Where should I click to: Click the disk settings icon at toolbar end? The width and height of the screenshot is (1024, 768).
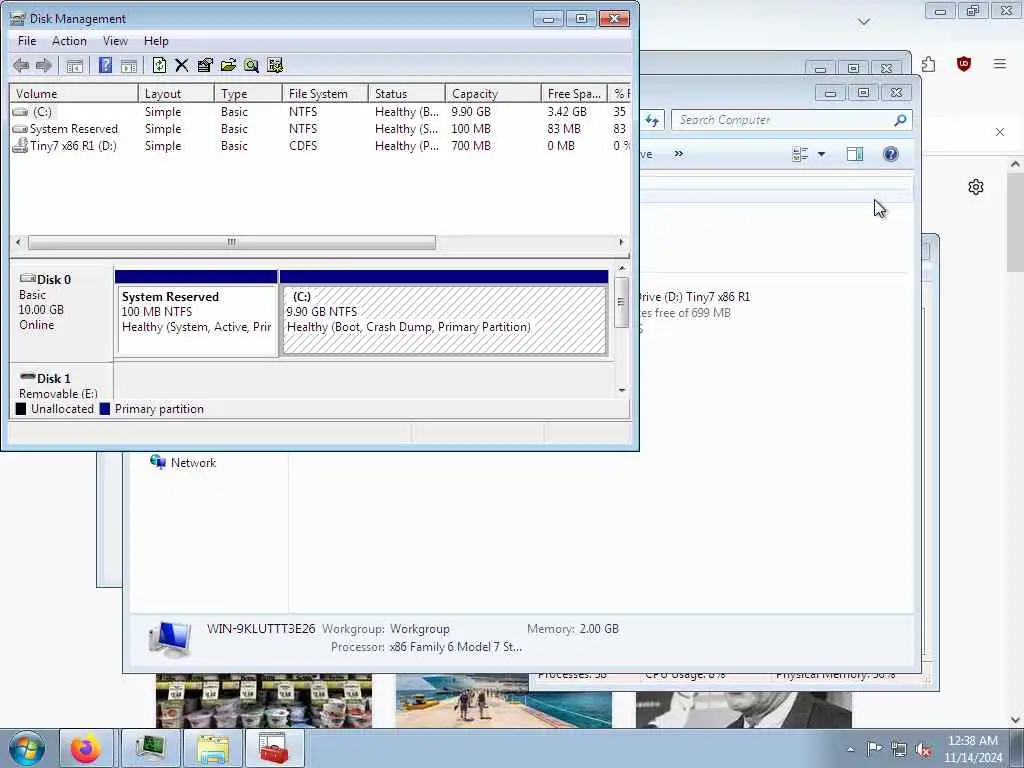[275, 65]
